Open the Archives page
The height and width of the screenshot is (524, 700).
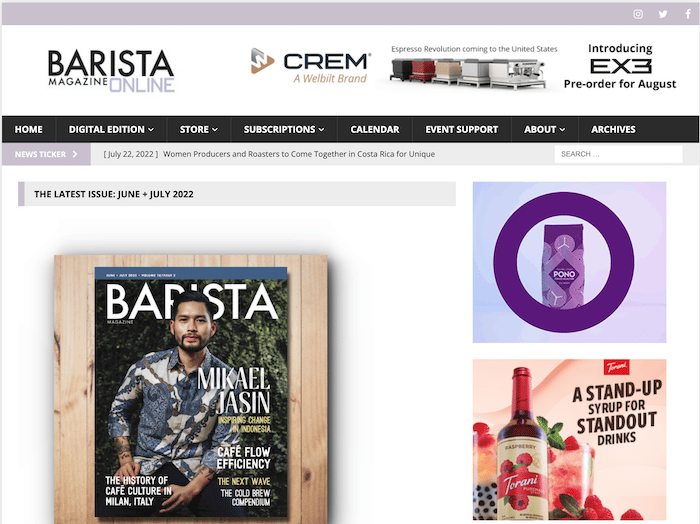coord(613,129)
